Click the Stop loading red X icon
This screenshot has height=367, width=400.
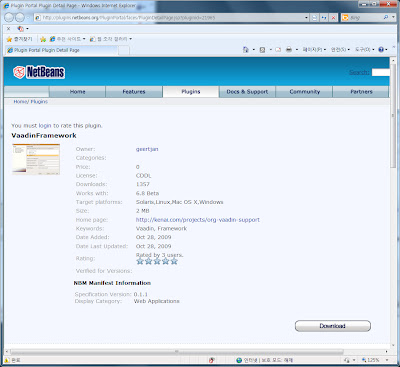click(333, 18)
